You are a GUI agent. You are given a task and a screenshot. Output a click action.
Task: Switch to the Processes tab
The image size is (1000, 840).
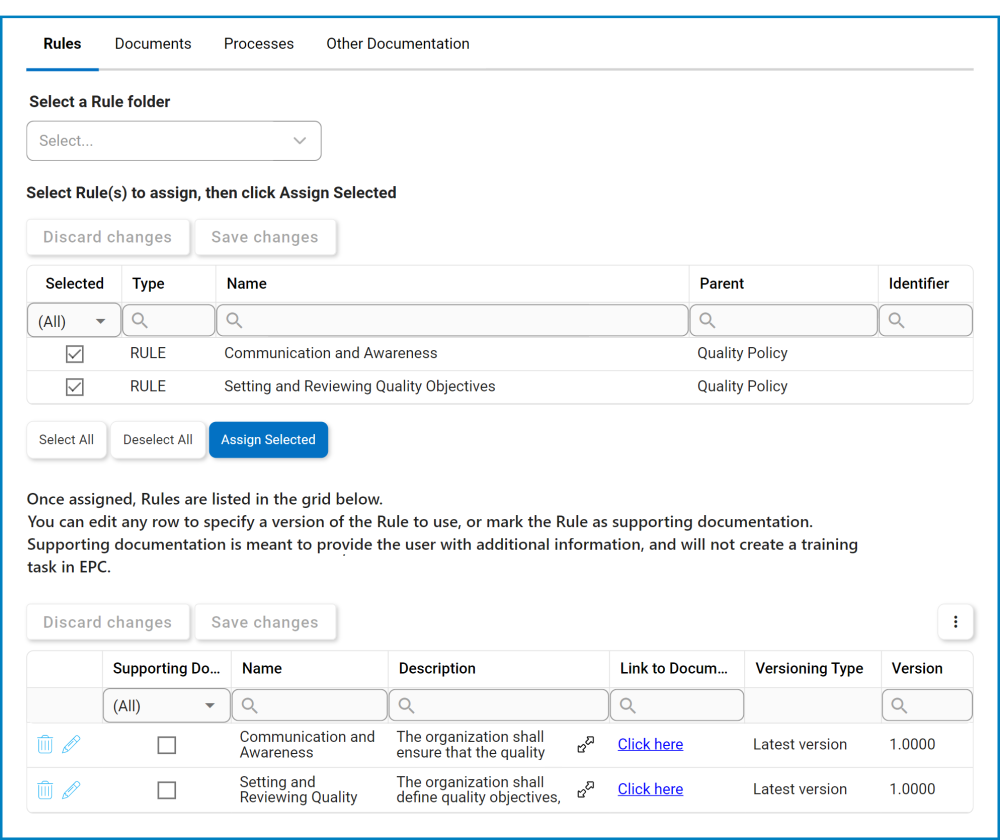(x=258, y=43)
